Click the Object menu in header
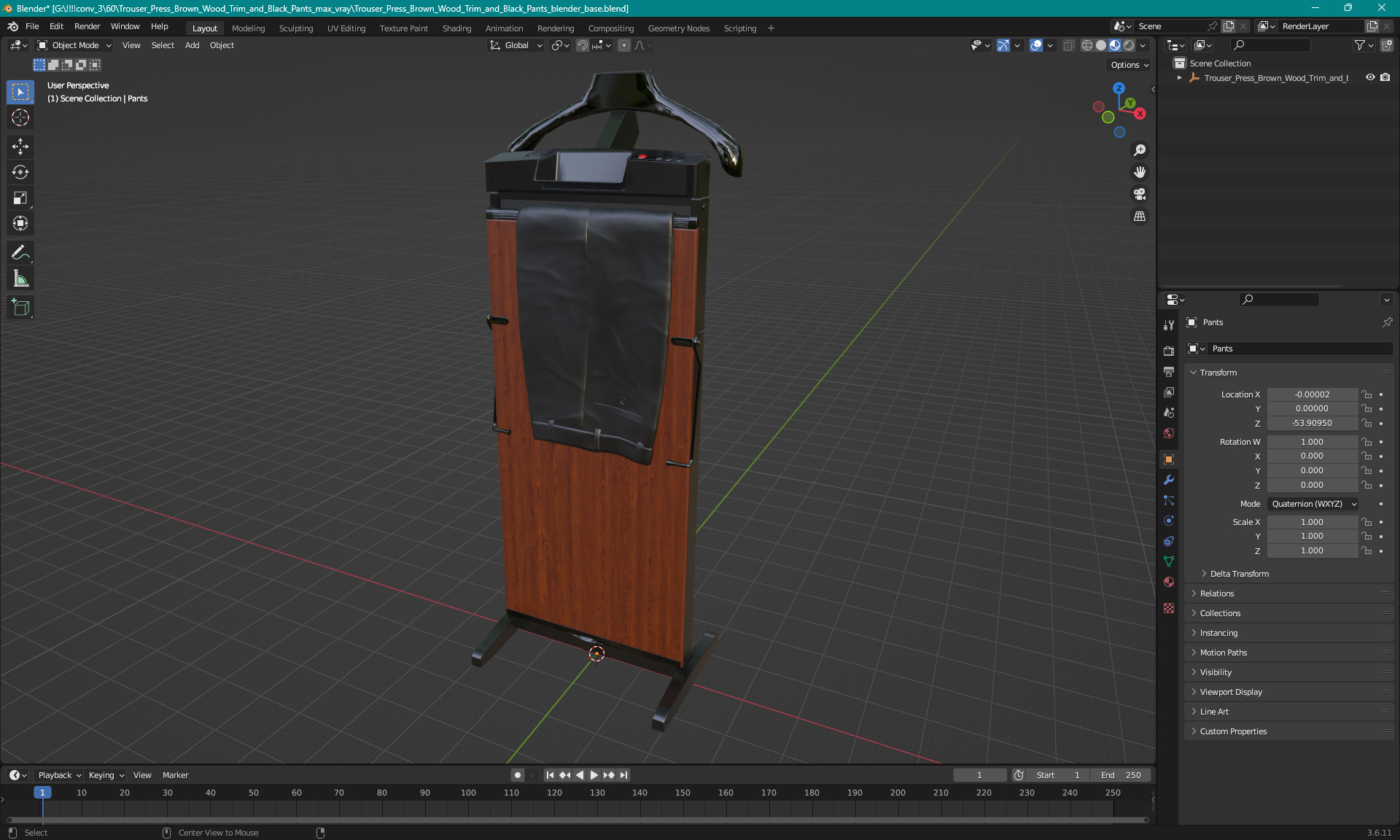 222,45
